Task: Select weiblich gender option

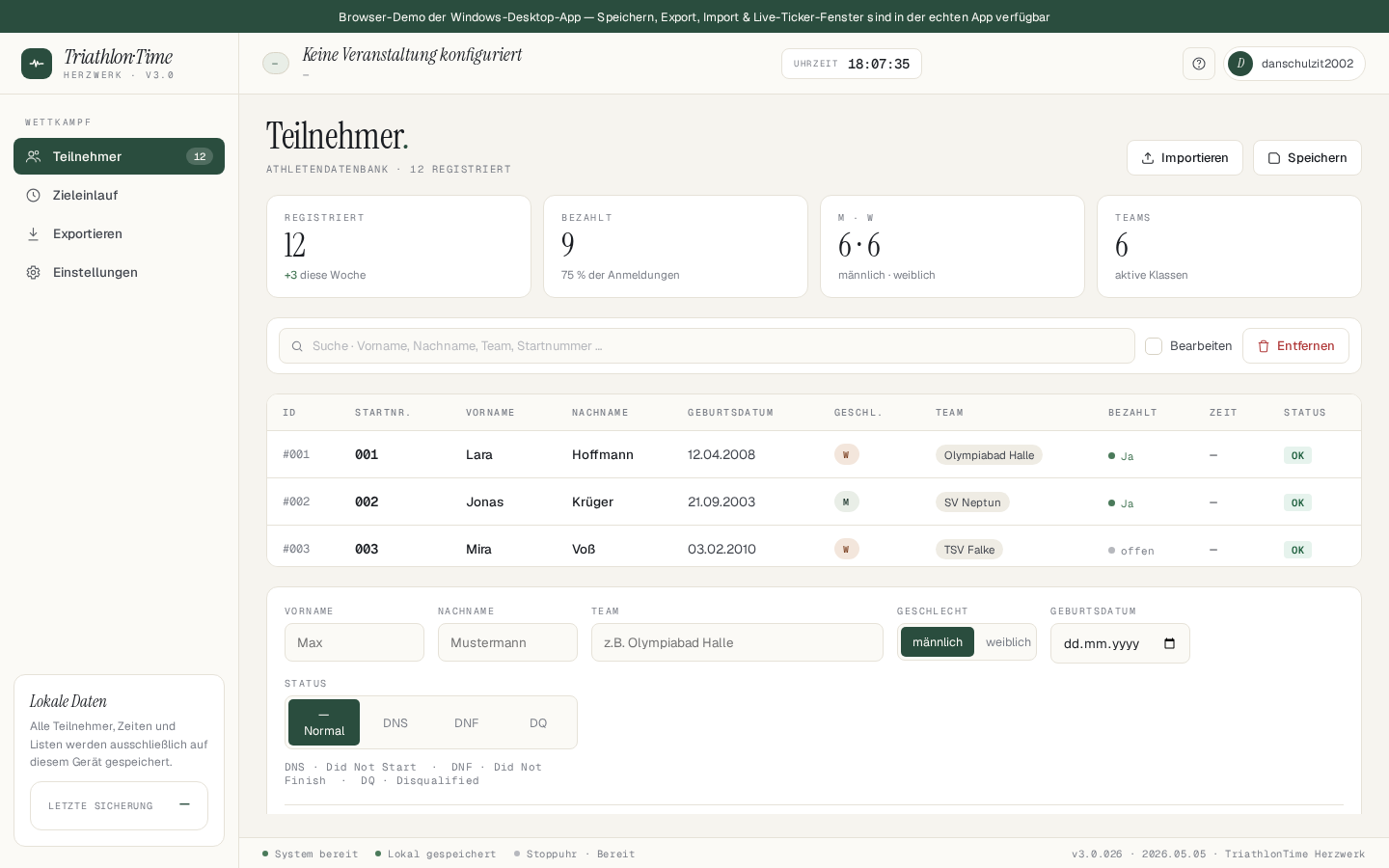Action: coord(1008,642)
